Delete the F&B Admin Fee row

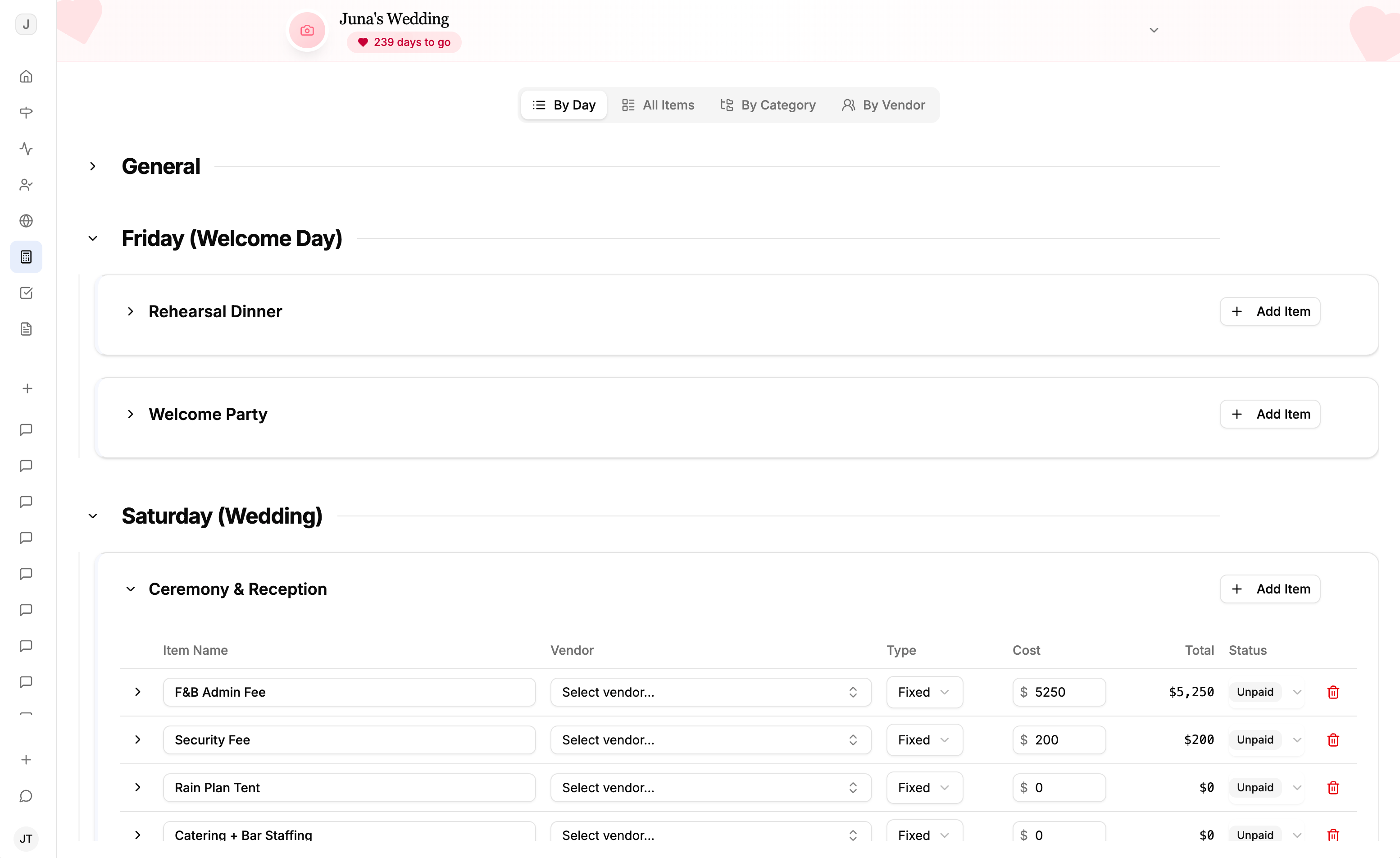1333,692
